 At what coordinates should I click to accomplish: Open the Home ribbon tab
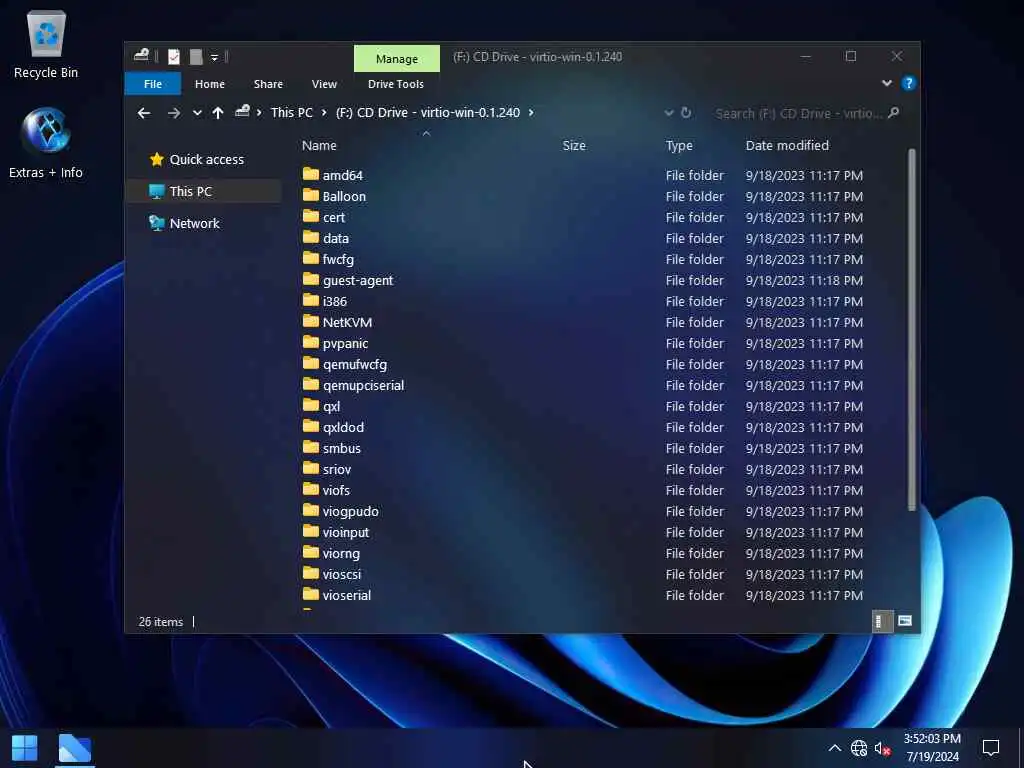210,84
